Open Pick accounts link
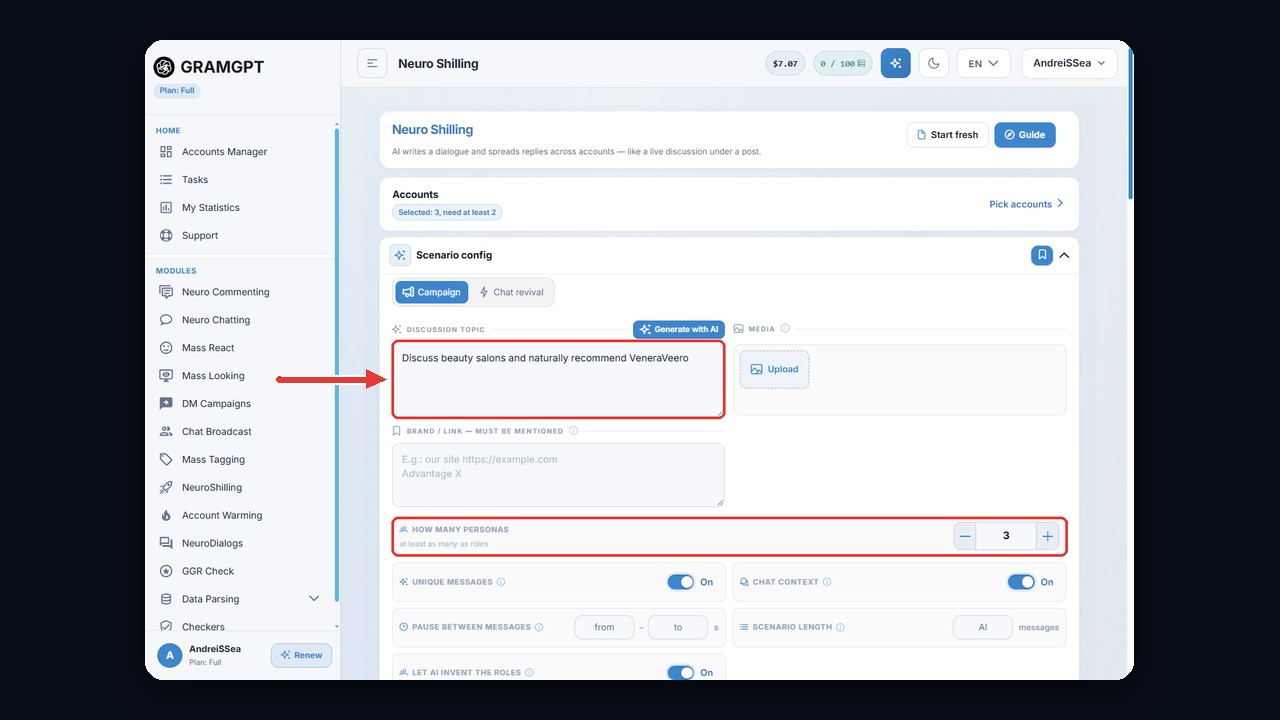Screen dimensions: 1280x720 [1026, 204]
